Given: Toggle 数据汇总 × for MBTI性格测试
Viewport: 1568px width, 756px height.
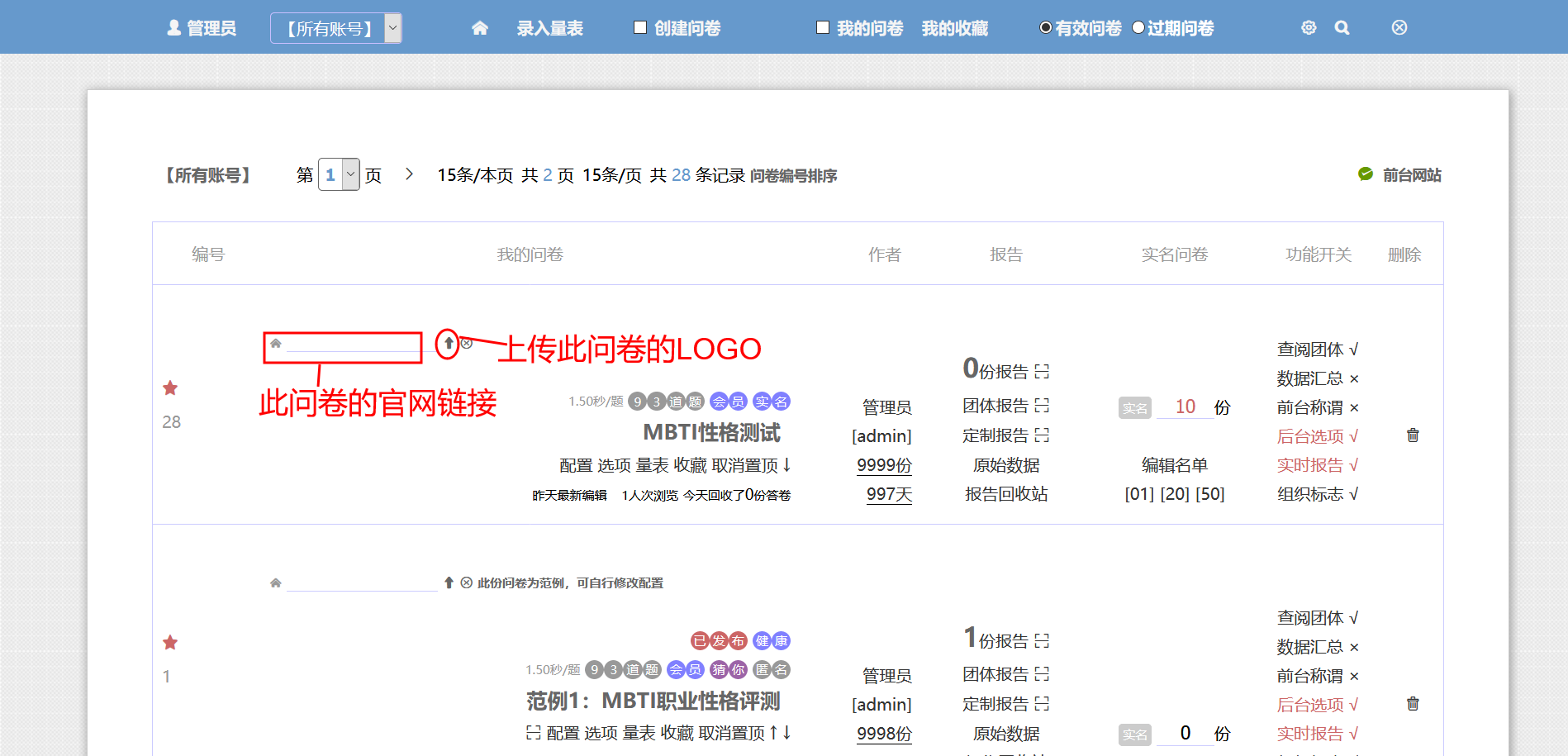Looking at the screenshot, I should coord(1318,378).
